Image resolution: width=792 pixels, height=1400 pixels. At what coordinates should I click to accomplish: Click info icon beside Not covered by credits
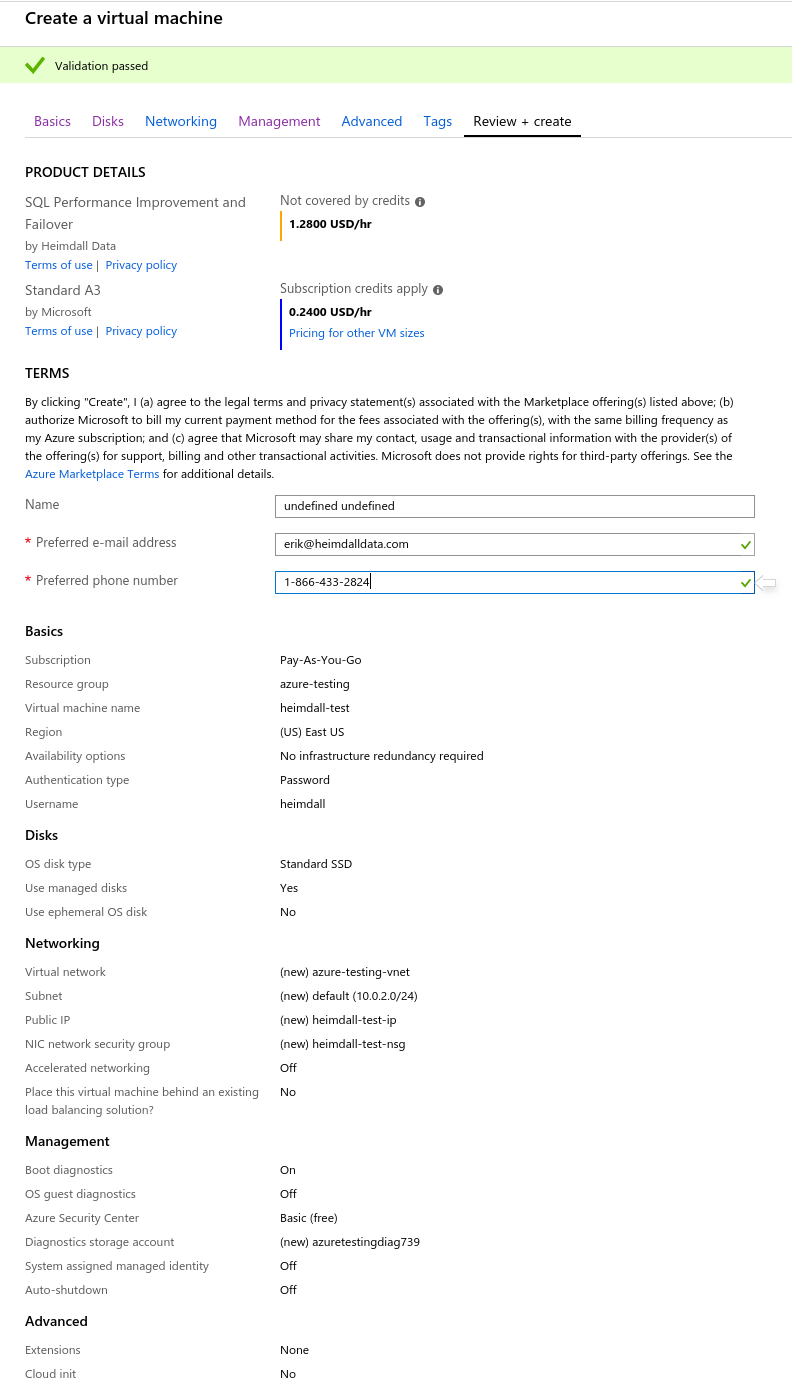(x=420, y=202)
